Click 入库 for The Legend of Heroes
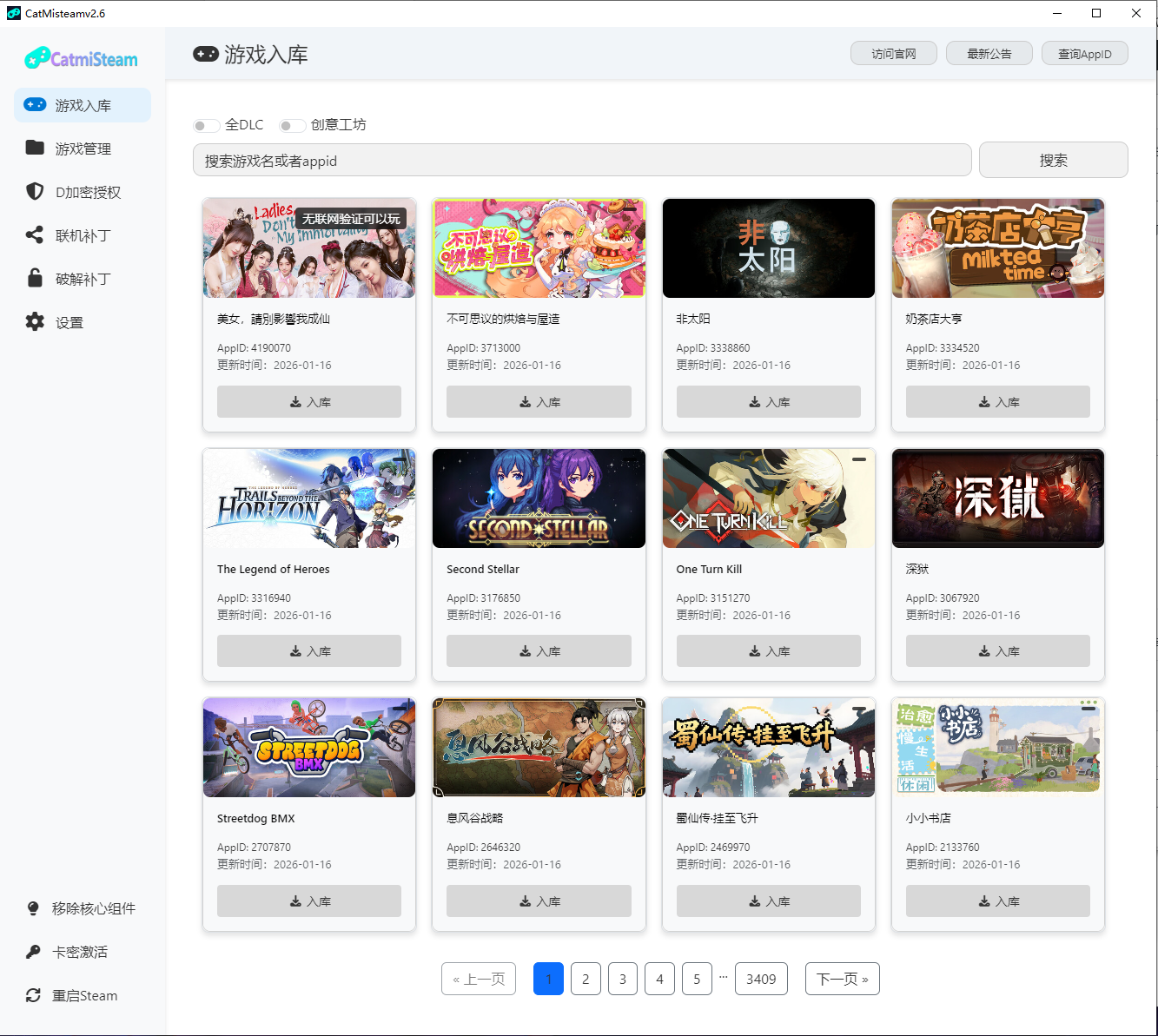 [309, 651]
